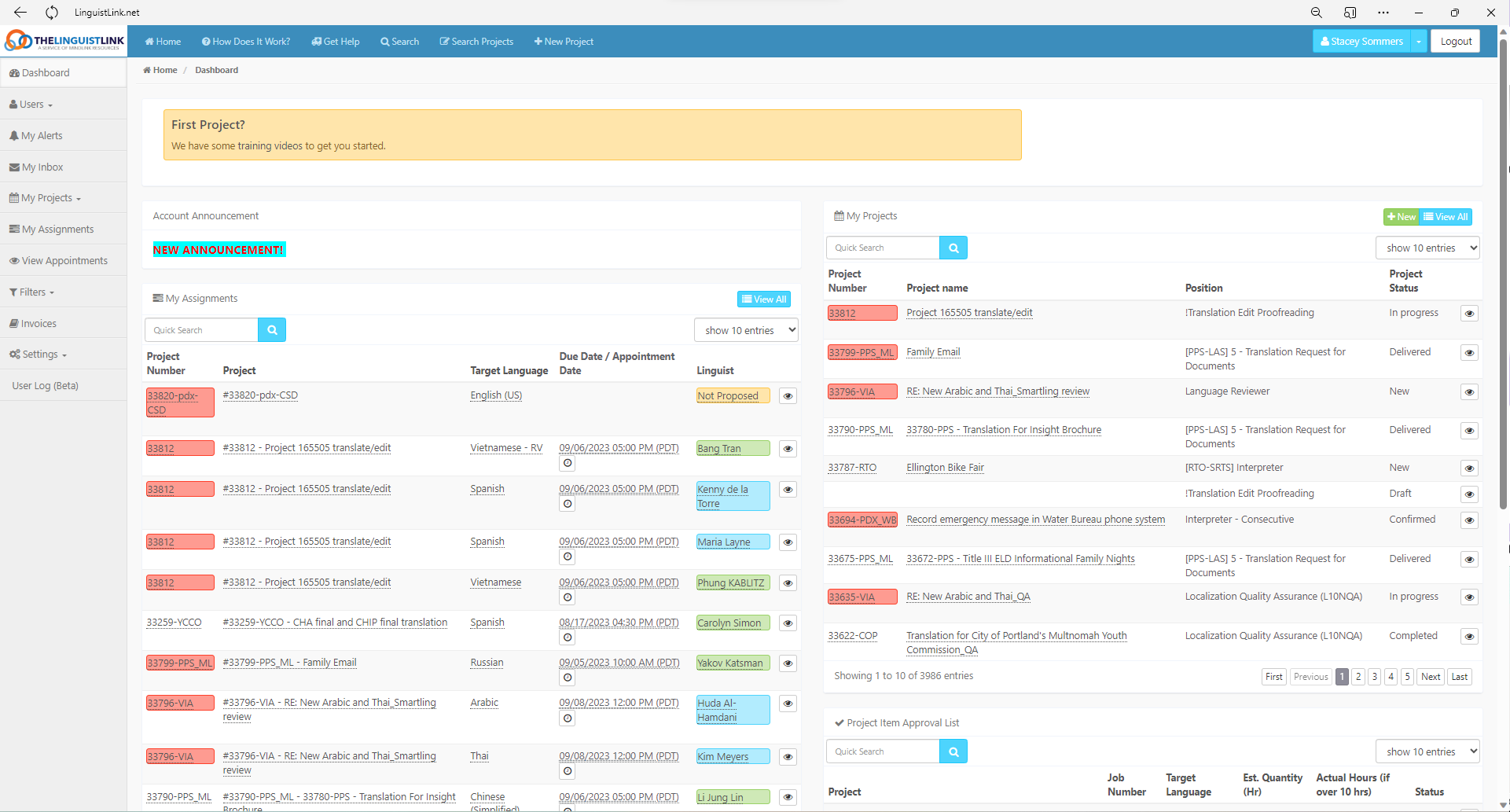Image resolution: width=1510 pixels, height=812 pixels.
Task: Open View Appointments in sidebar
Action: 63,260
